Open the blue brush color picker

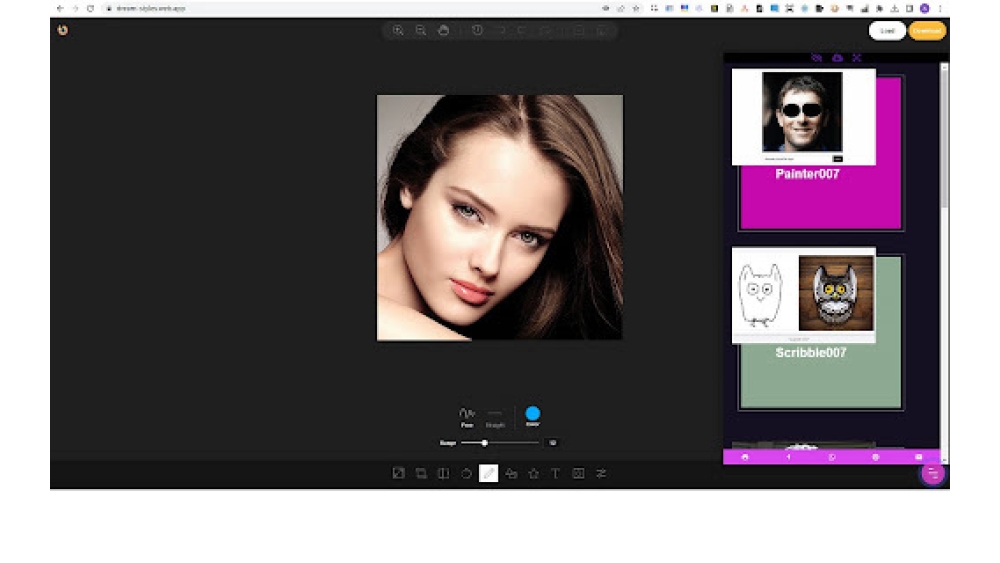click(x=533, y=414)
